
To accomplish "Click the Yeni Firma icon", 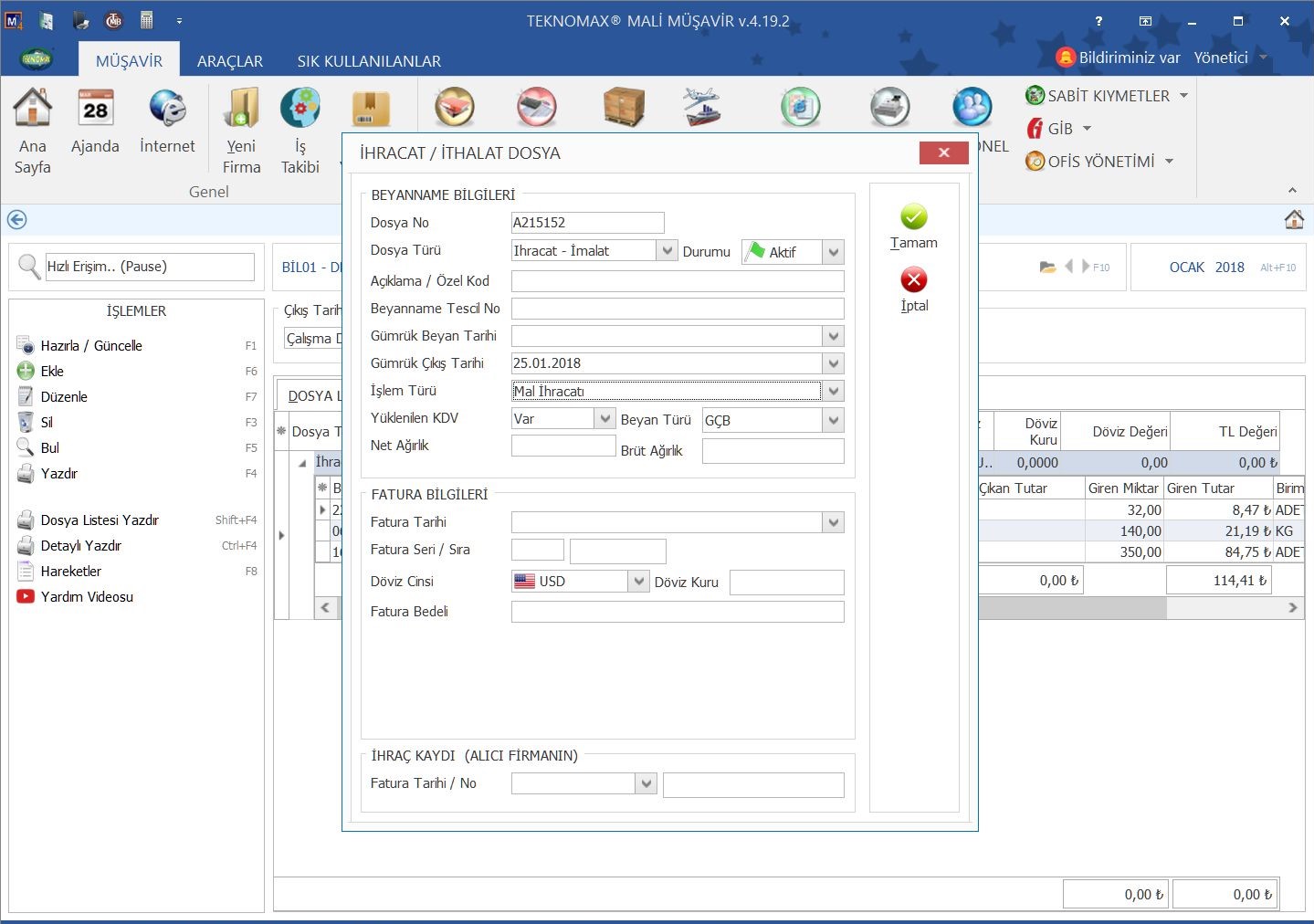I will 242,109.
